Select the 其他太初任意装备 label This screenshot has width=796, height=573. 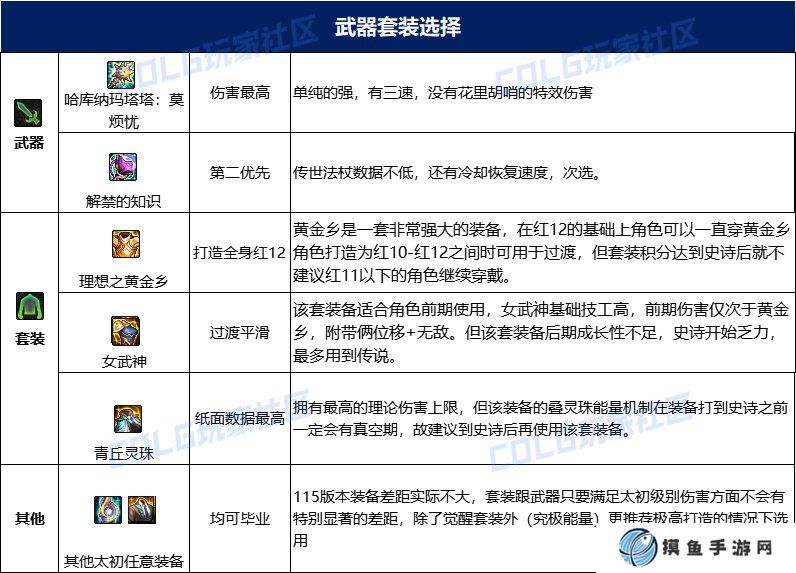tap(124, 561)
